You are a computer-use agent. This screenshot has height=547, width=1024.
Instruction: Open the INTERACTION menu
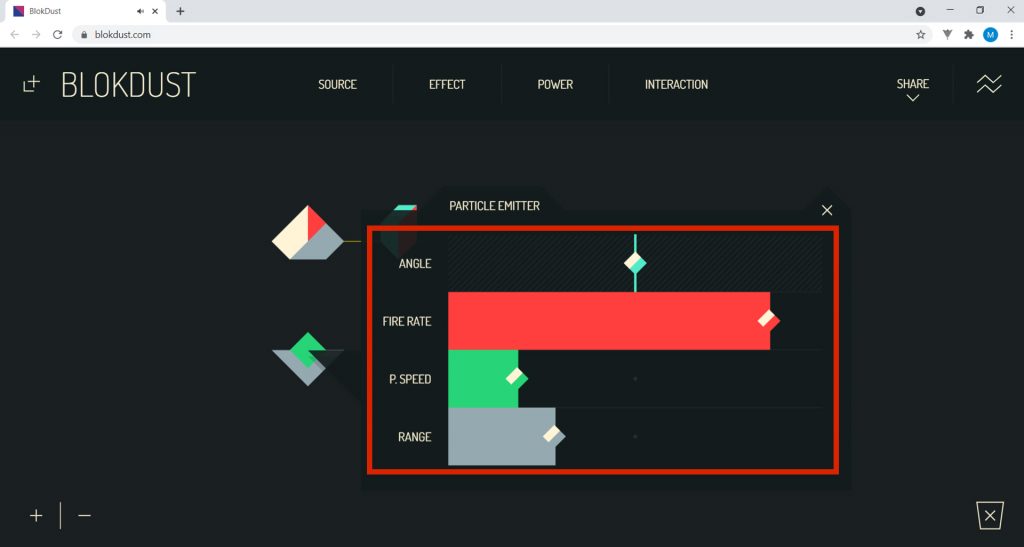pyautogui.click(x=677, y=84)
